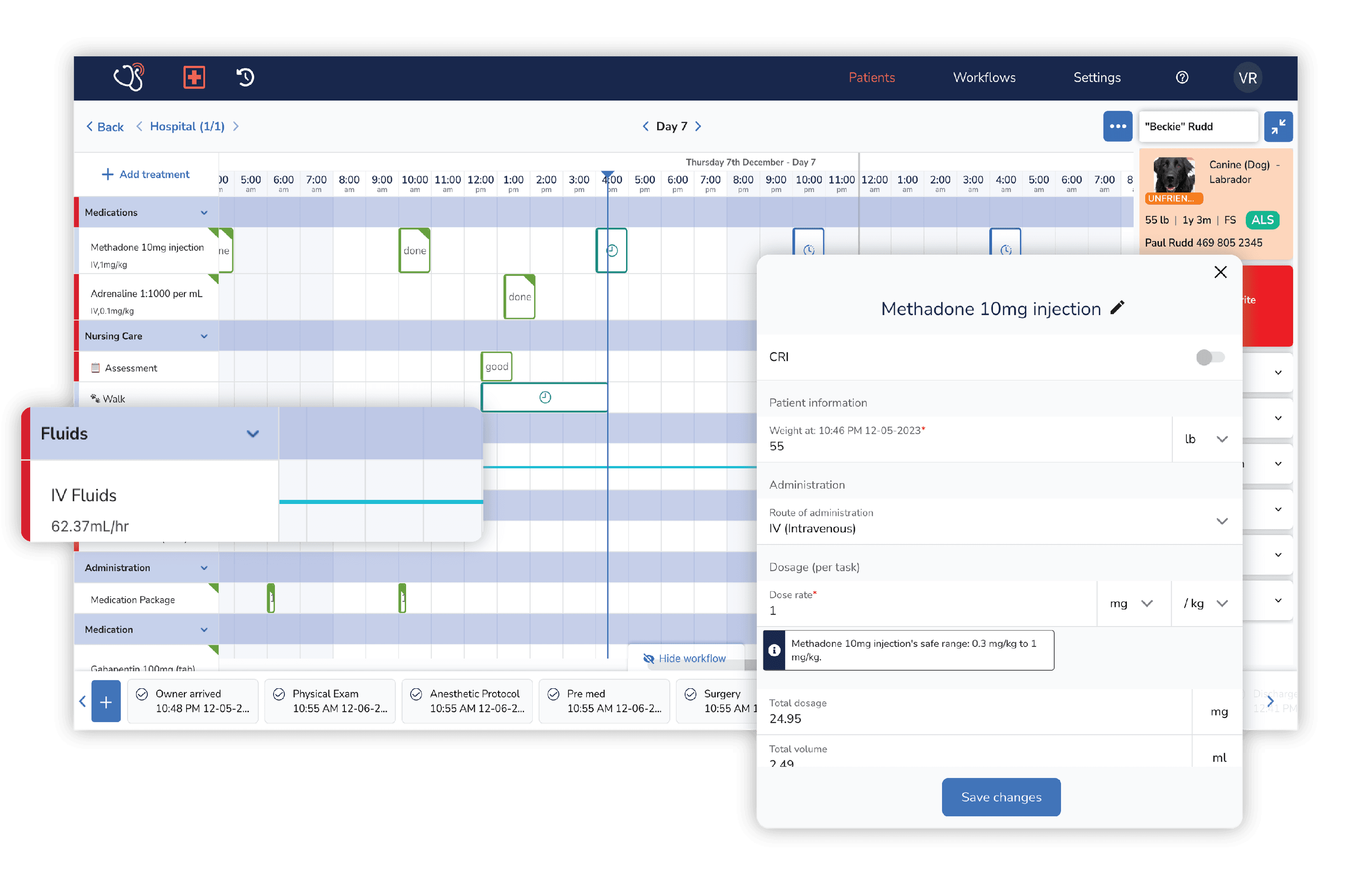Viewport: 1372px width, 874px height.
Task: Toggle the Physical Exam check mark
Action: point(279,694)
